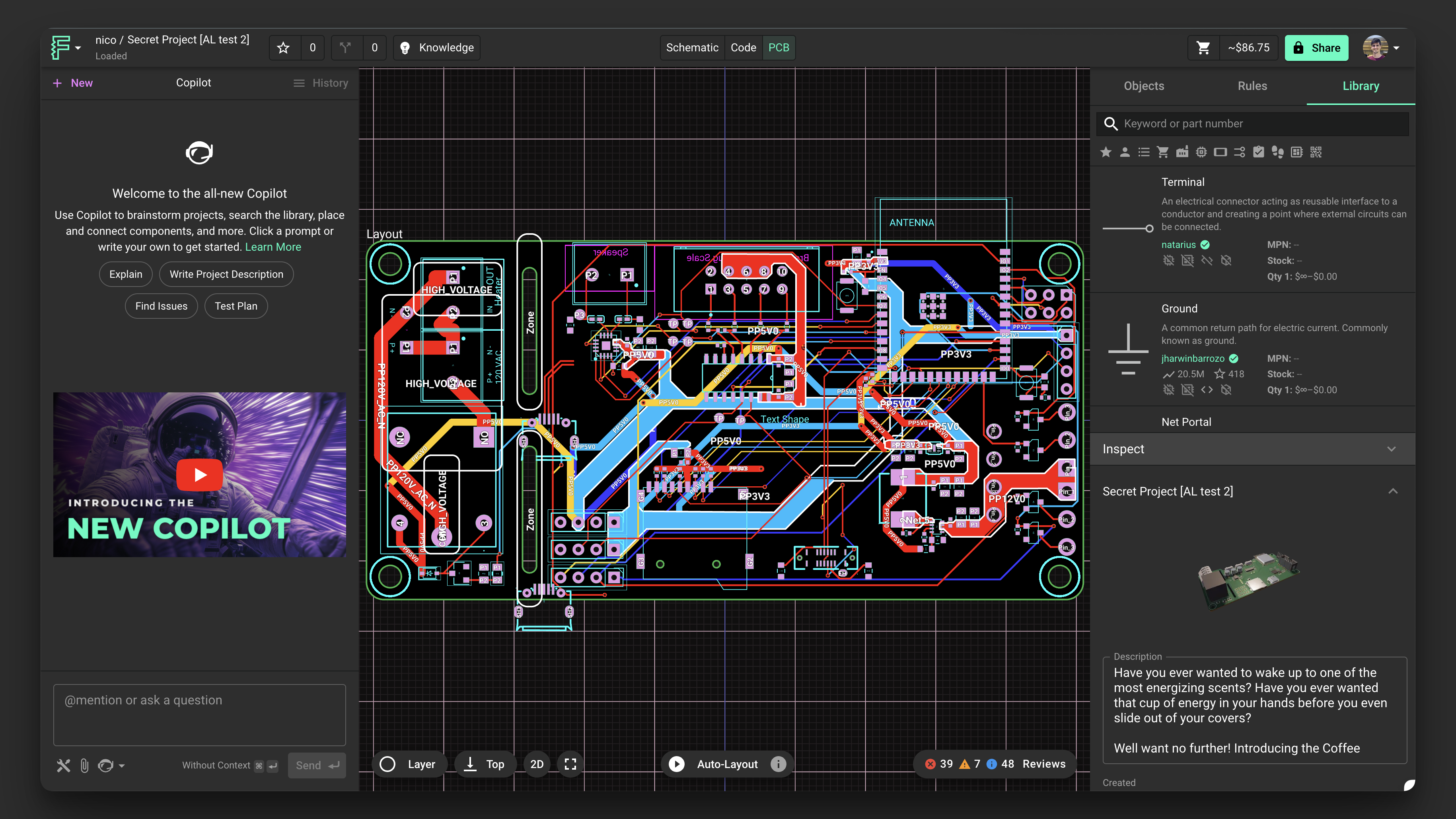Select the PCB view tab
This screenshot has height=819, width=1456.
click(x=778, y=47)
